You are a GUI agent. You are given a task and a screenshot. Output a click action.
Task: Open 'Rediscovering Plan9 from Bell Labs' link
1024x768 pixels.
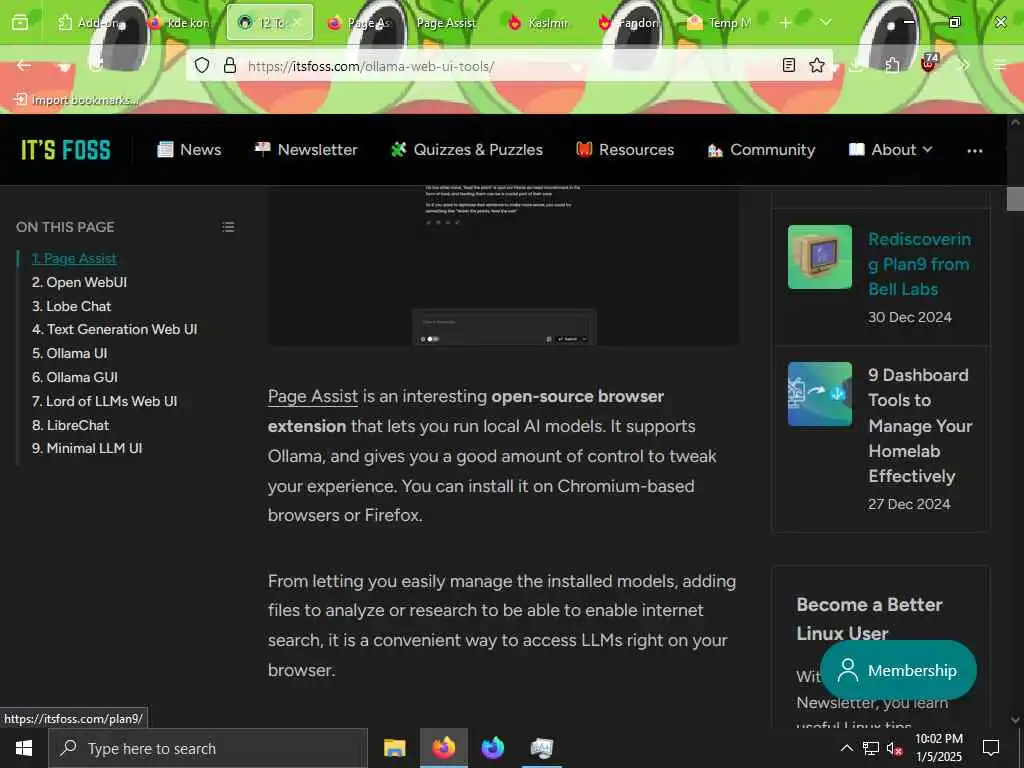[920, 264]
